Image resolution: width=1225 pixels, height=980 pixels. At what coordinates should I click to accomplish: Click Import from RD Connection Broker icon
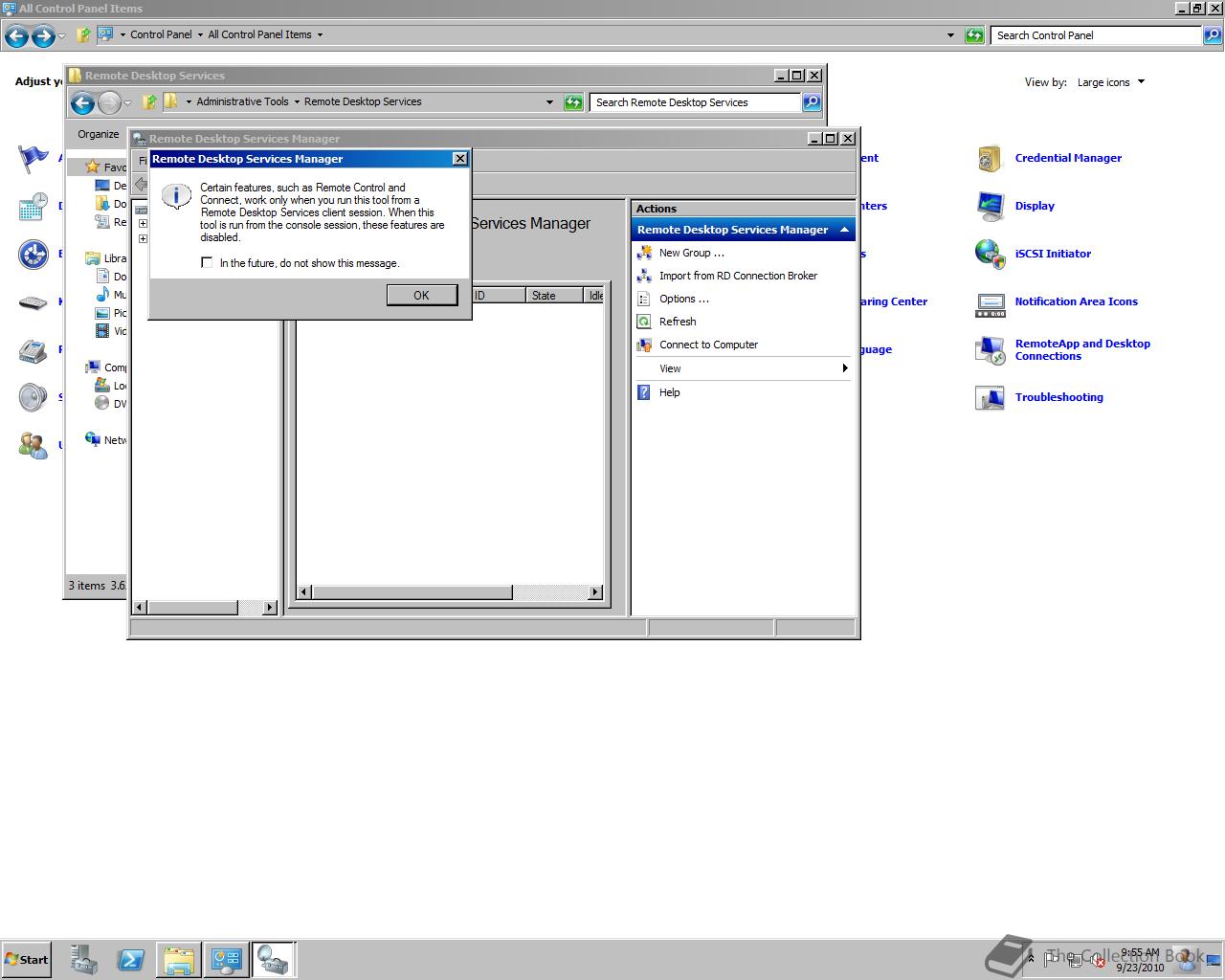tap(644, 276)
